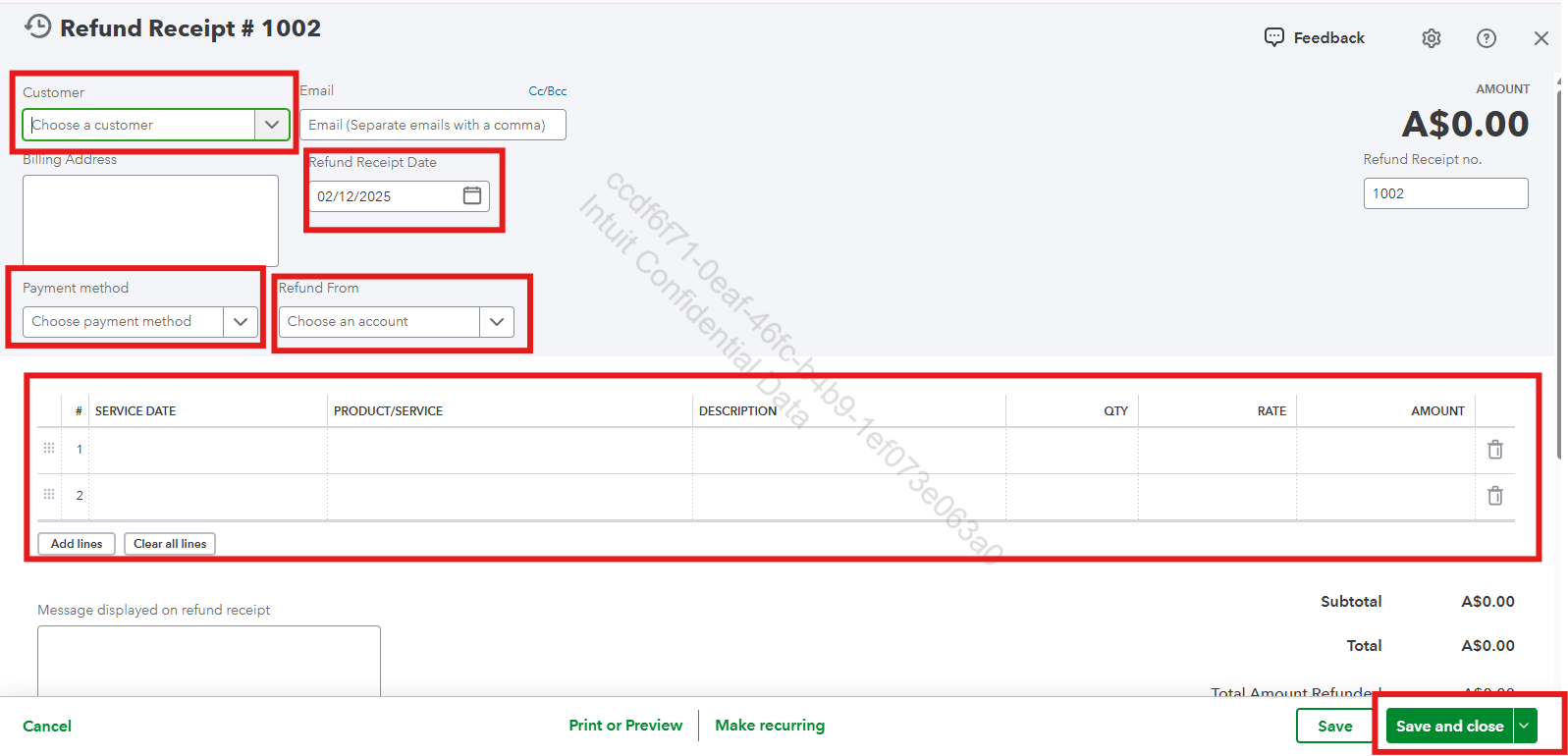Click the Choose payment method field
The image size is (1568, 756).
coord(123,322)
